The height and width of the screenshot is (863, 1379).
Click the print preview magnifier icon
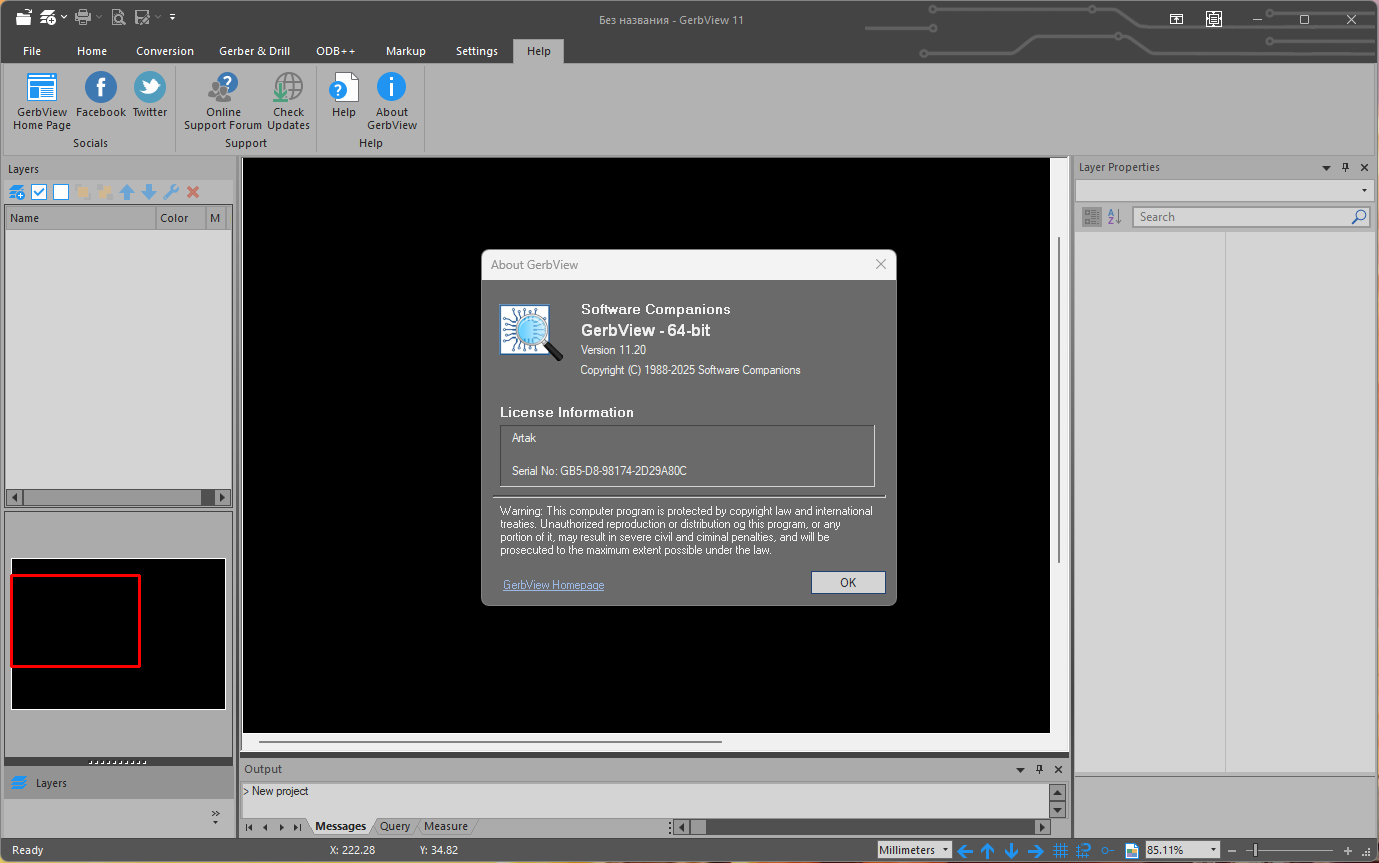coord(118,17)
